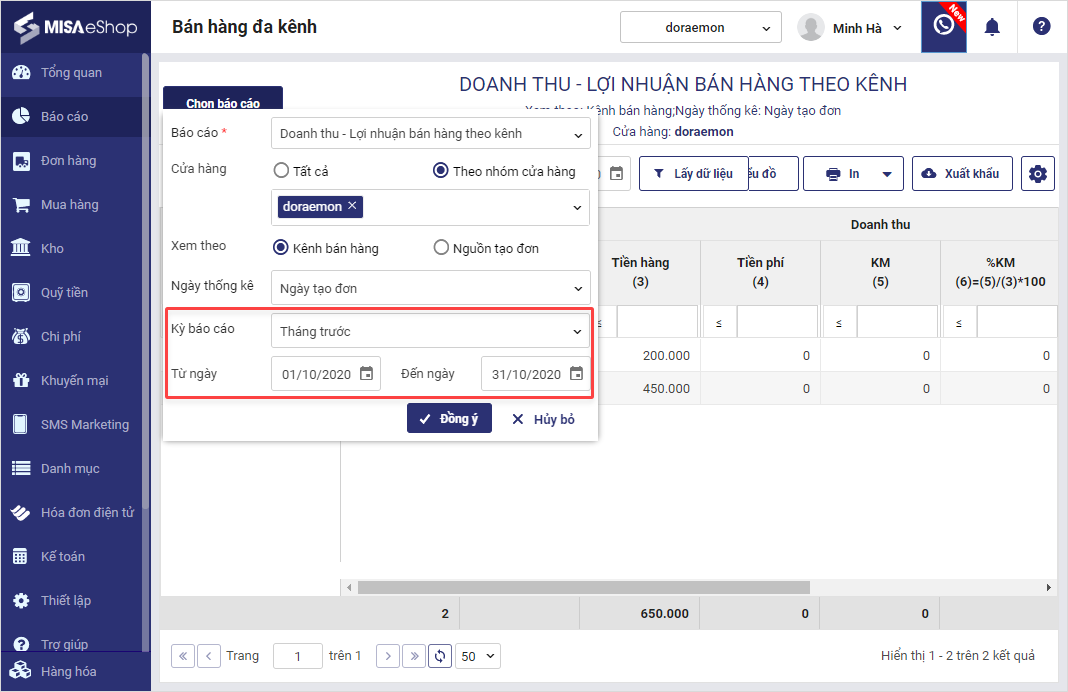Open the Từ ngày calendar picker icon
Viewport: 1068px width, 692px height.
366,373
